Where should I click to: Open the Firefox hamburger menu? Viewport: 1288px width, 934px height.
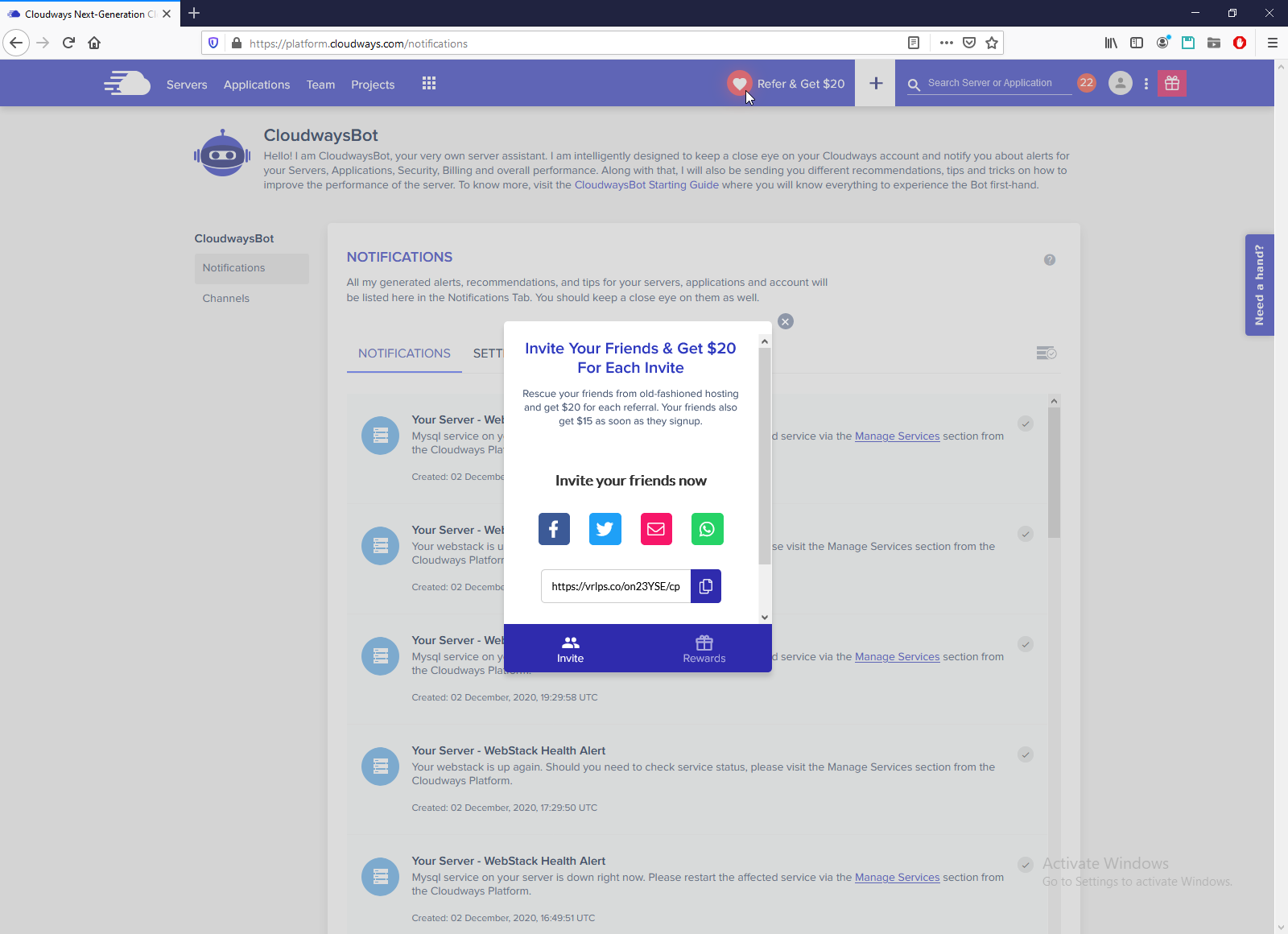click(1273, 43)
